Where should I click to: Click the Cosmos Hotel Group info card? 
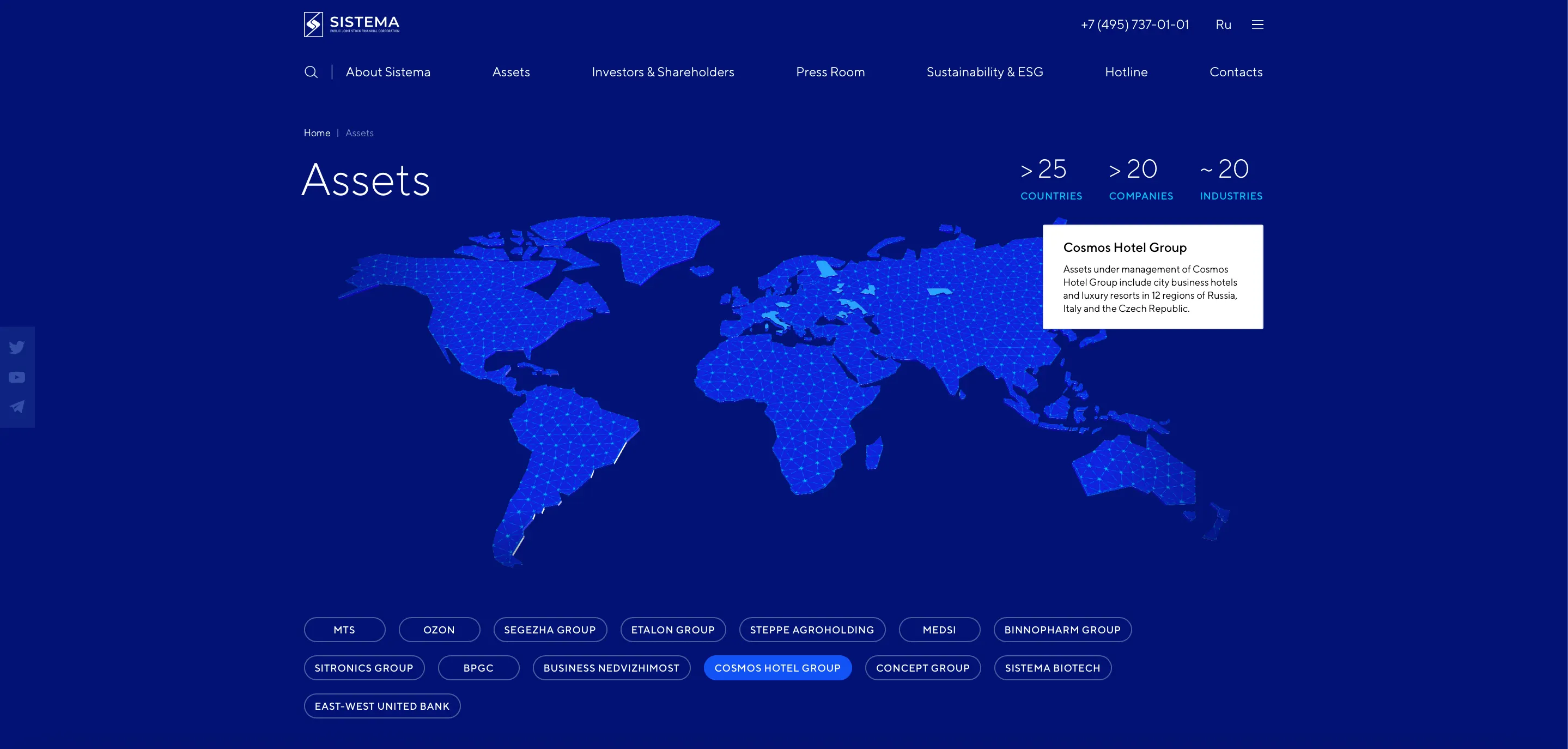tap(1152, 277)
